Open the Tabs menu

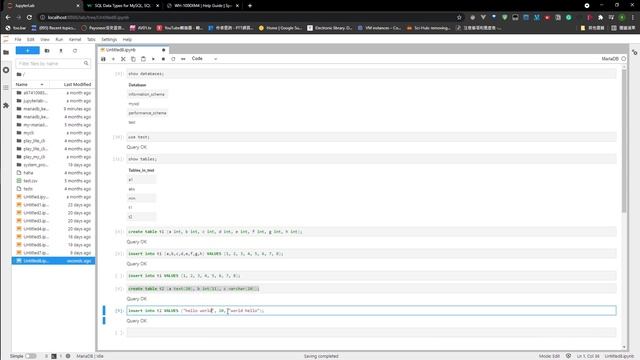91,40
